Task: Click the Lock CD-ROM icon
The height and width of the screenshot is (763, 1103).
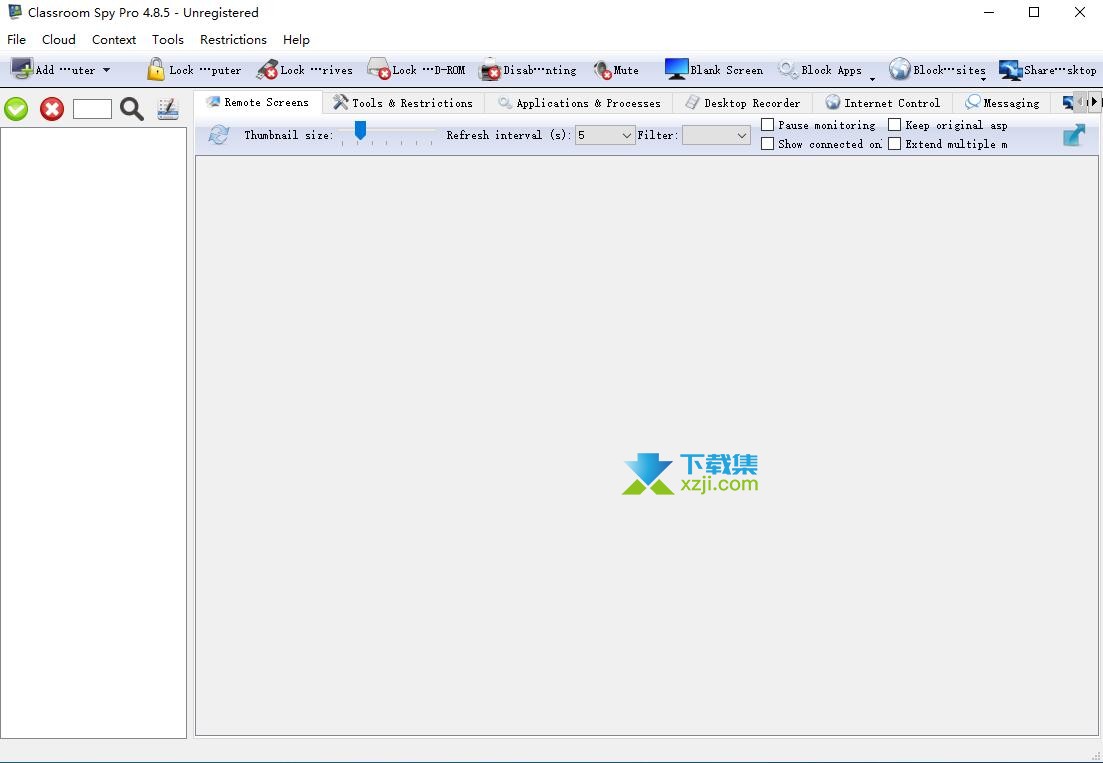Action: [378, 69]
